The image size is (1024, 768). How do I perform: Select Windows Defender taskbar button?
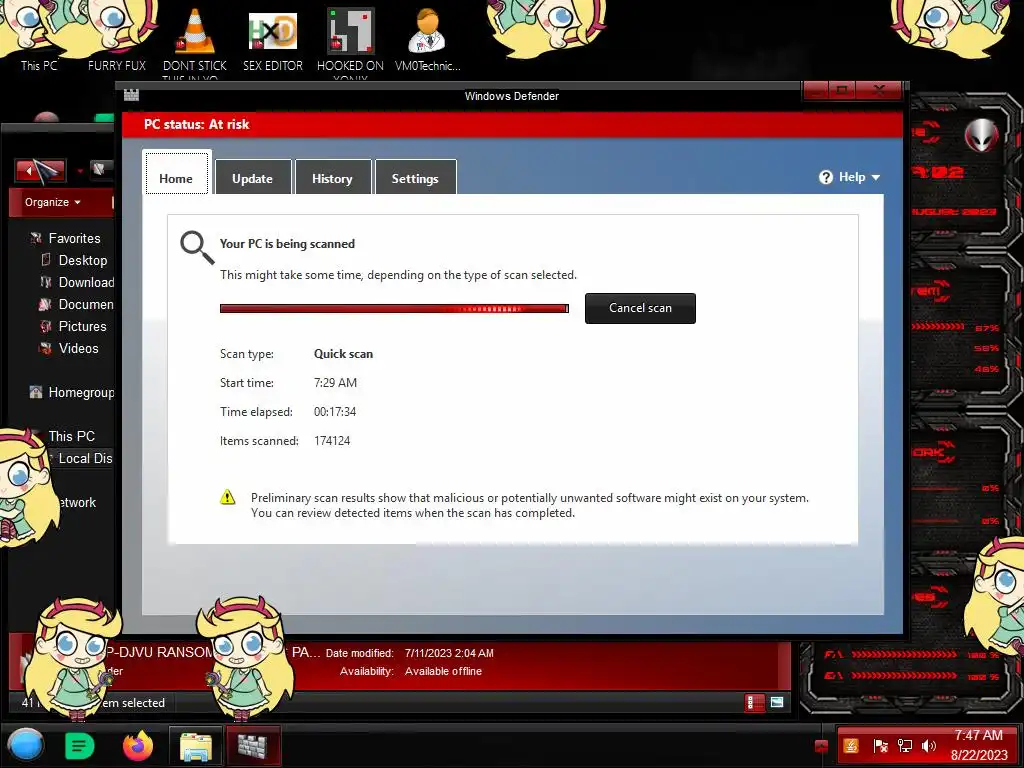pos(253,746)
